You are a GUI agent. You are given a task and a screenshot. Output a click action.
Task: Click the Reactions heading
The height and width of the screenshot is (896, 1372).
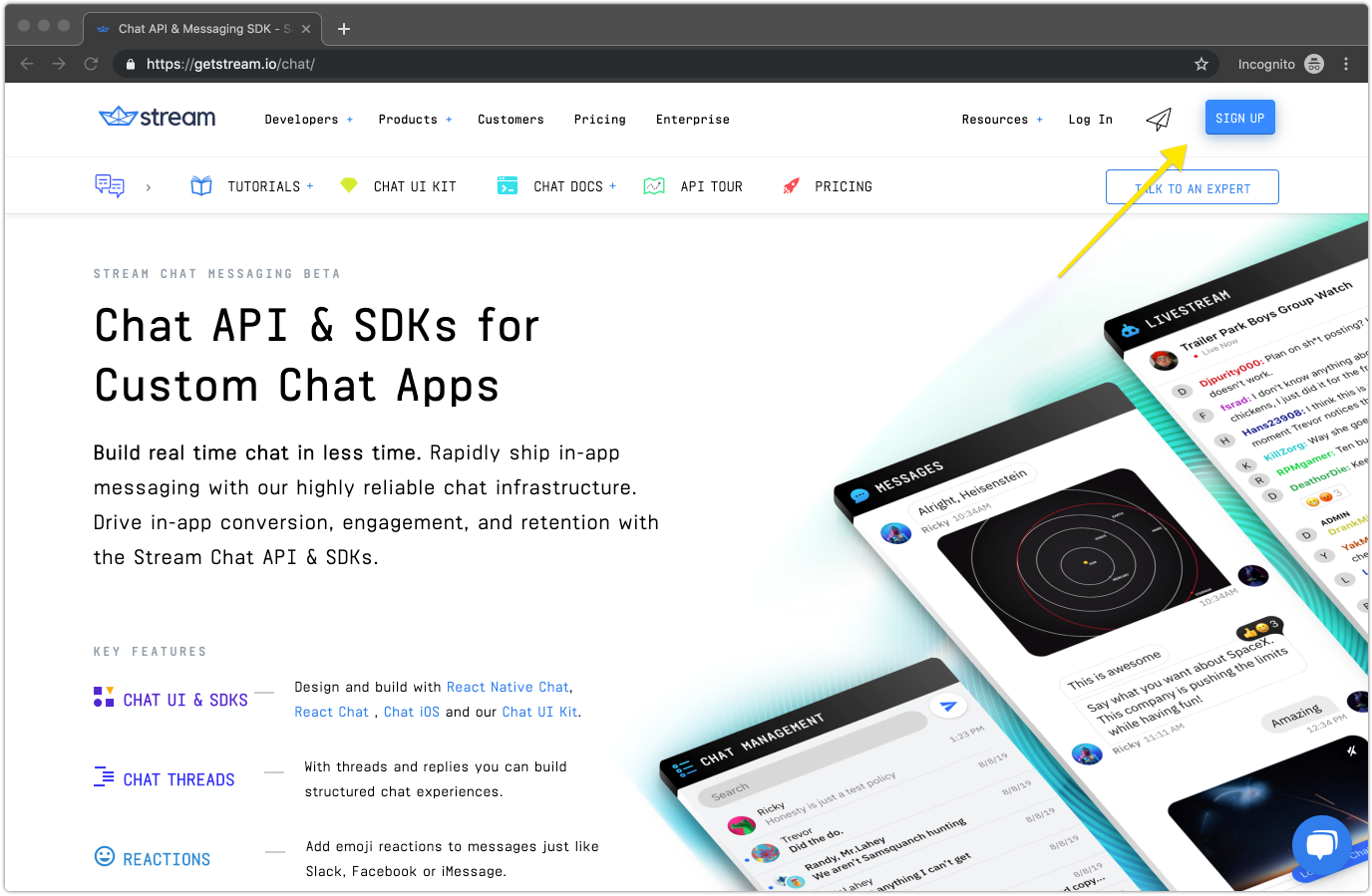pyautogui.click(x=167, y=859)
